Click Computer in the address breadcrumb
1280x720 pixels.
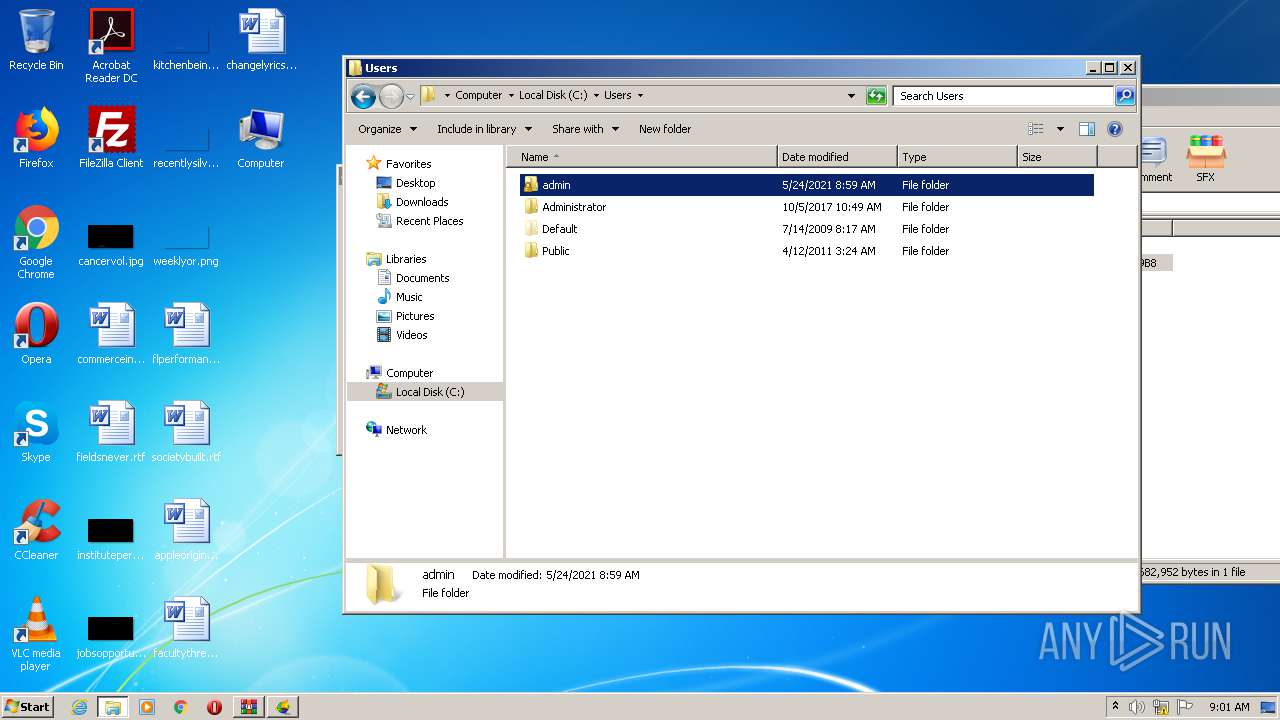(479, 96)
